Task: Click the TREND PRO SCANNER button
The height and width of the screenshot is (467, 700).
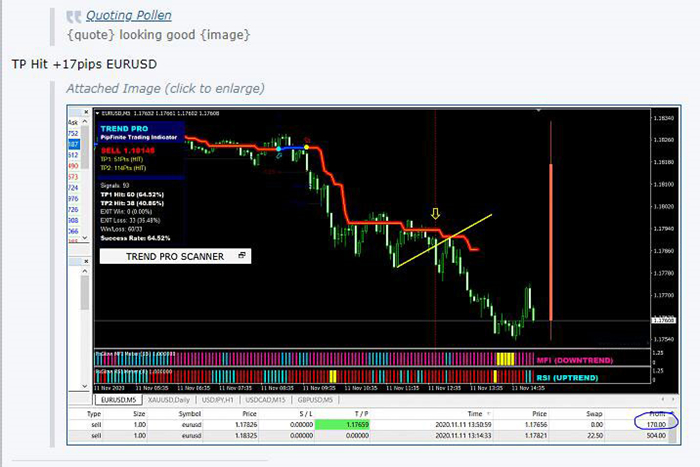Action: coord(175,256)
